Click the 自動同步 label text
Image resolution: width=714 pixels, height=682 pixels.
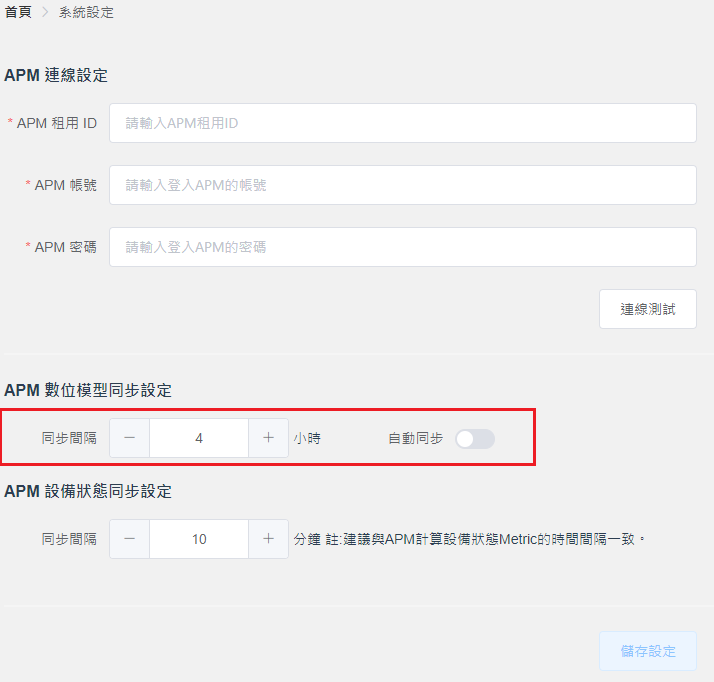point(415,438)
